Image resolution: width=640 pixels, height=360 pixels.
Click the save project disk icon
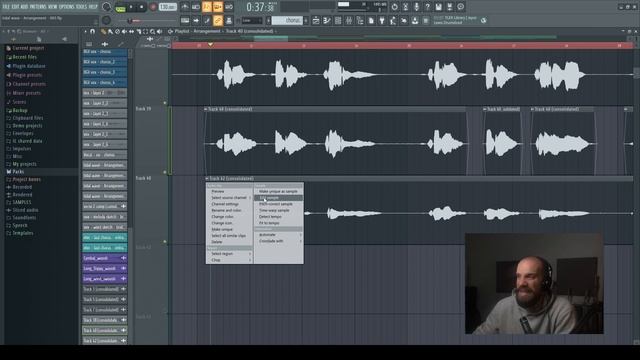click(438, 7)
